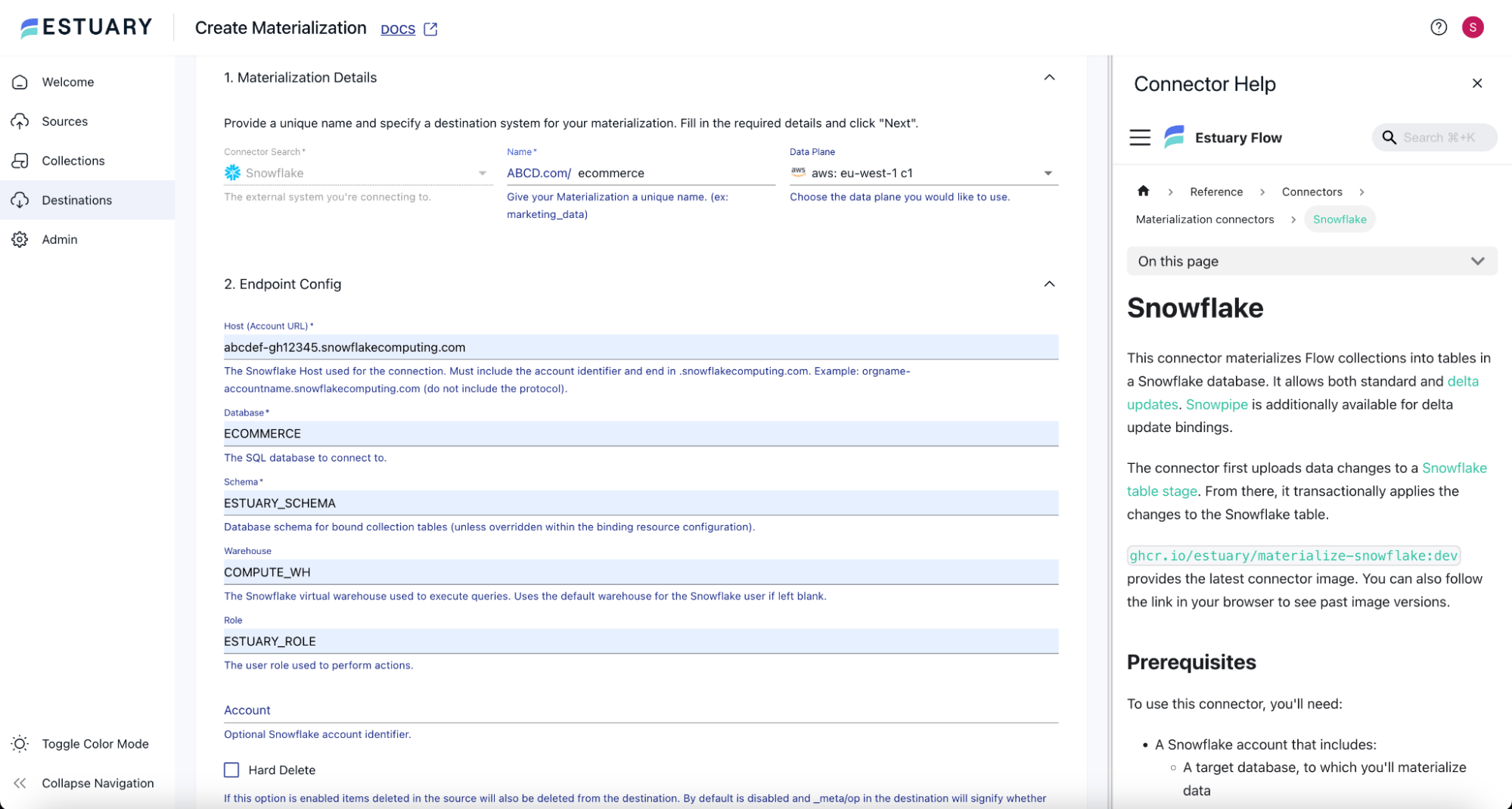Open the Data Plane dropdown arrow
The height and width of the screenshot is (809, 1512).
(1048, 173)
